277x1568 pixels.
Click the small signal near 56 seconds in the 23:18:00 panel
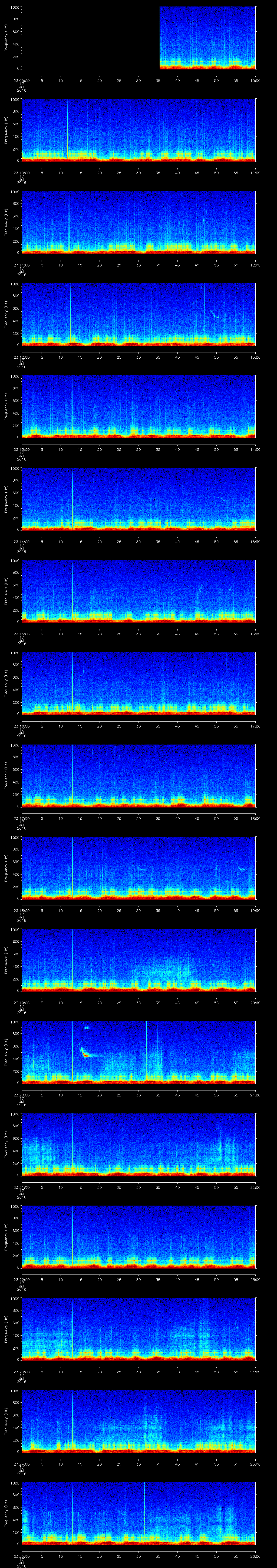[242, 869]
